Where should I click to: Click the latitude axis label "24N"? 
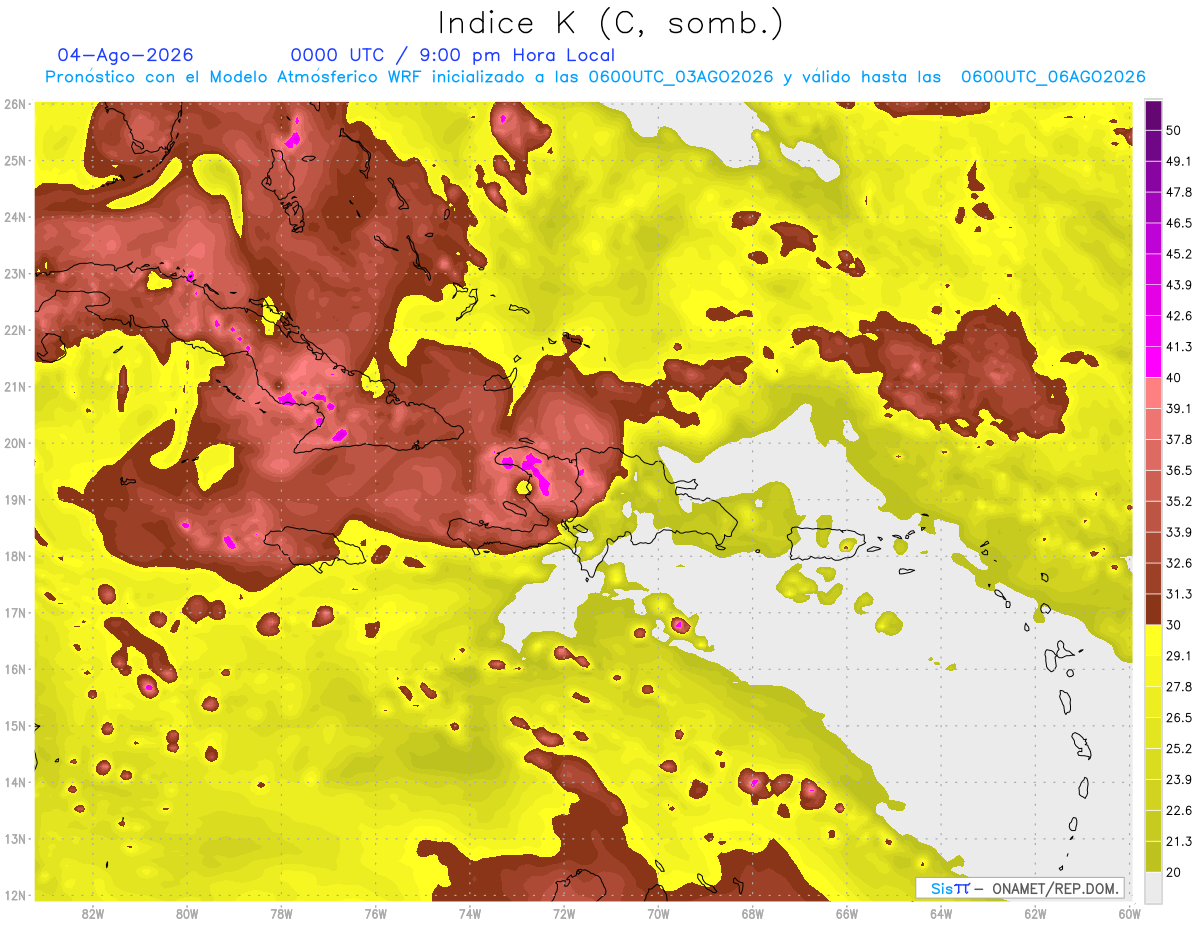click(x=15, y=217)
